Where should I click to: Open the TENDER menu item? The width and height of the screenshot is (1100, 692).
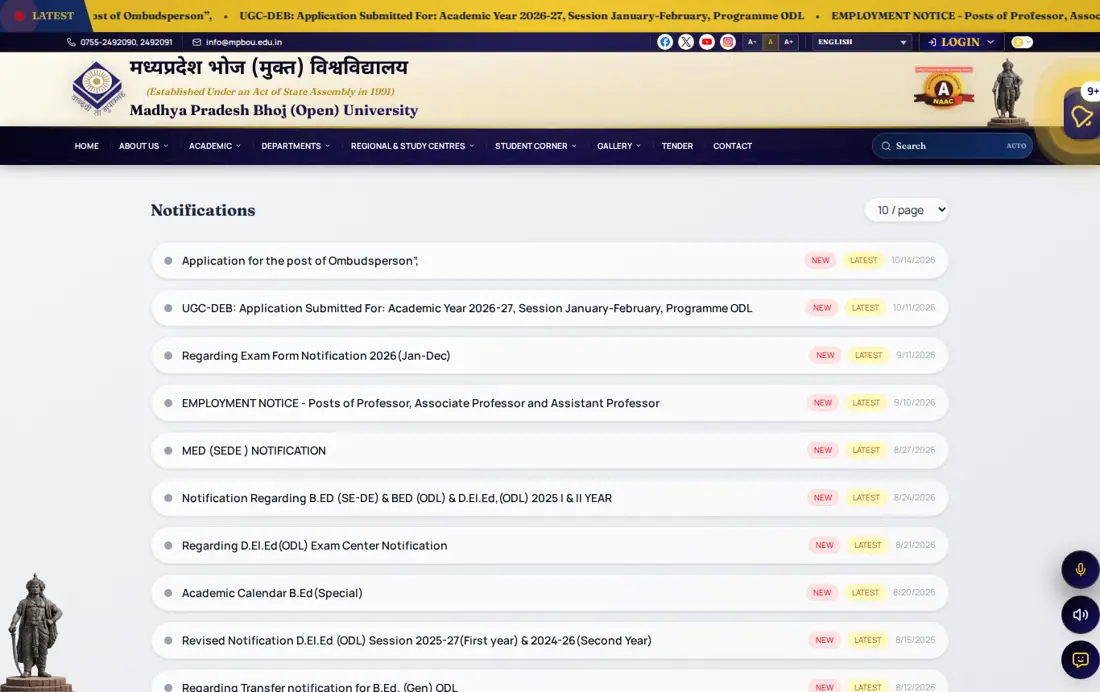pos(677,146)
